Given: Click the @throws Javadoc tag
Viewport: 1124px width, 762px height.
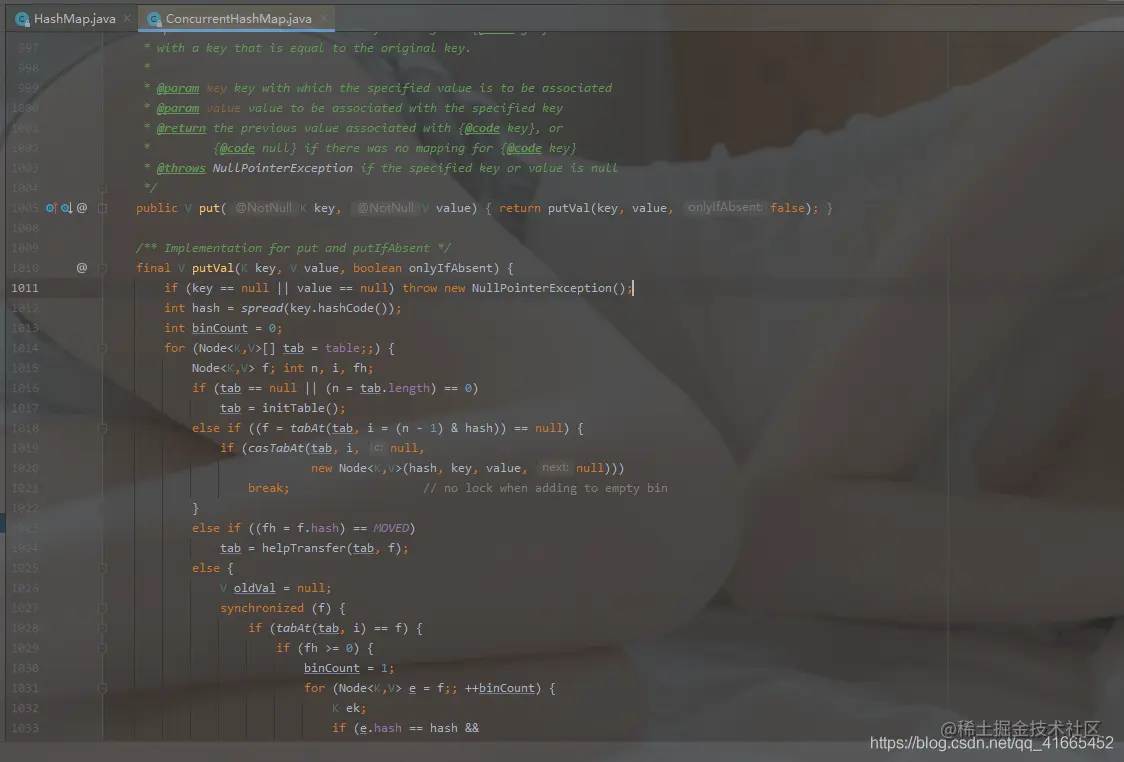Looking at the screenshot, I should 181,168.
